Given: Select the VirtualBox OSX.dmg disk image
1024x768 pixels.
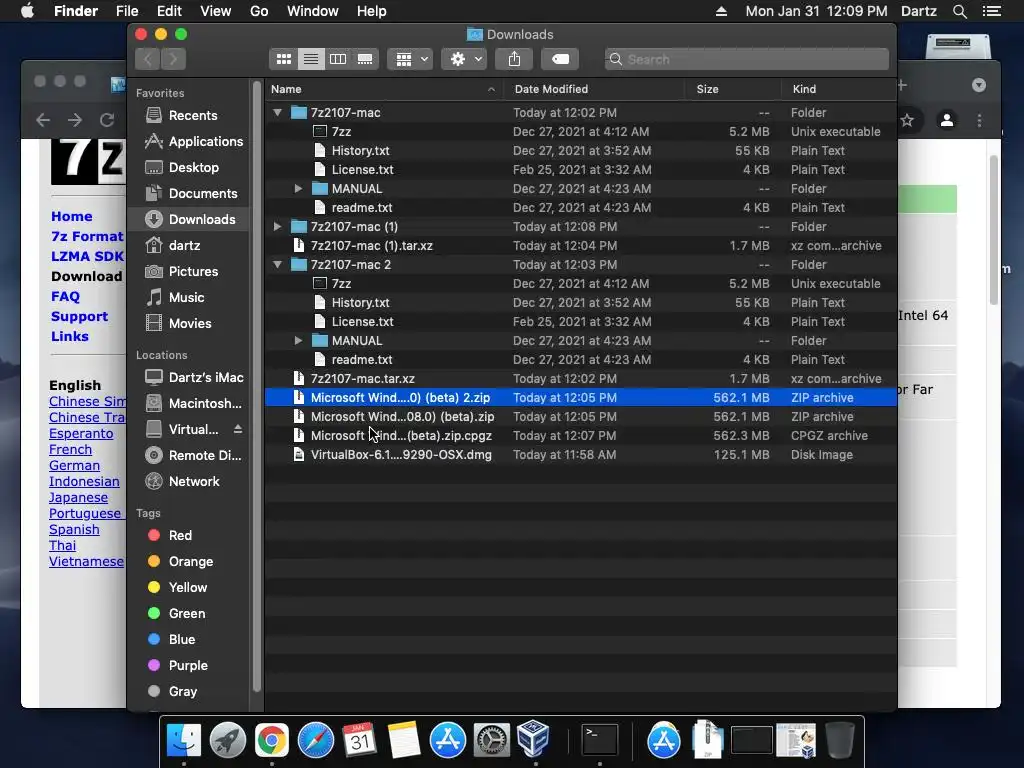Looking at the screenshot, I should click(581, 455).
